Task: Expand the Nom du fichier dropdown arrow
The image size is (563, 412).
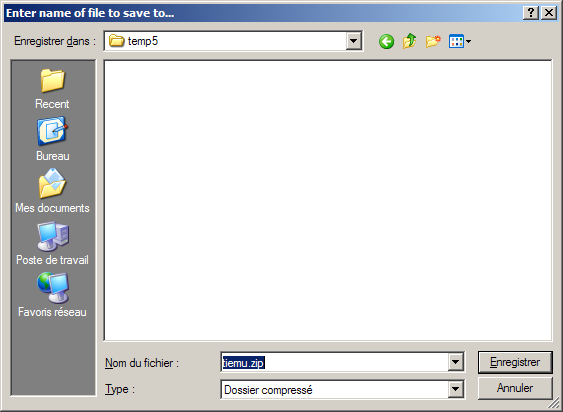Action: pyautogui.click(x=455, y=362)
